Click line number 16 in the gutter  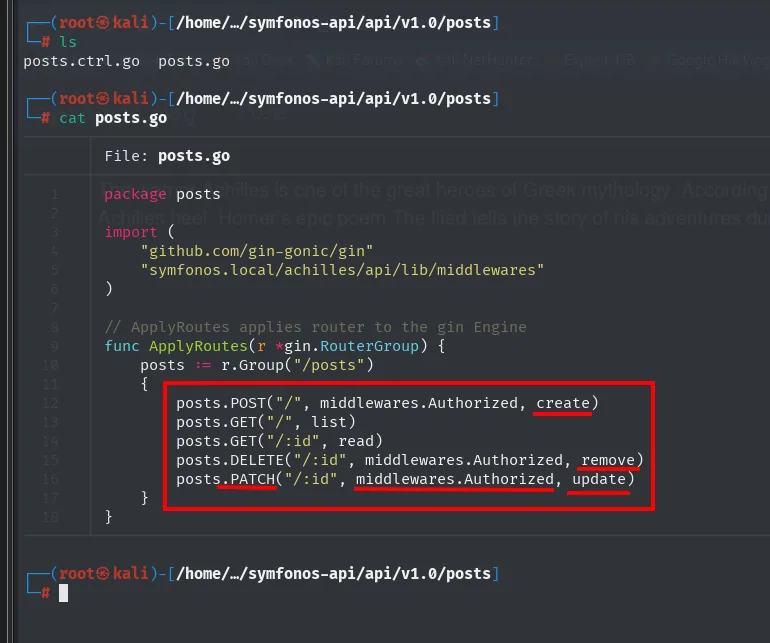pos(51,479)
